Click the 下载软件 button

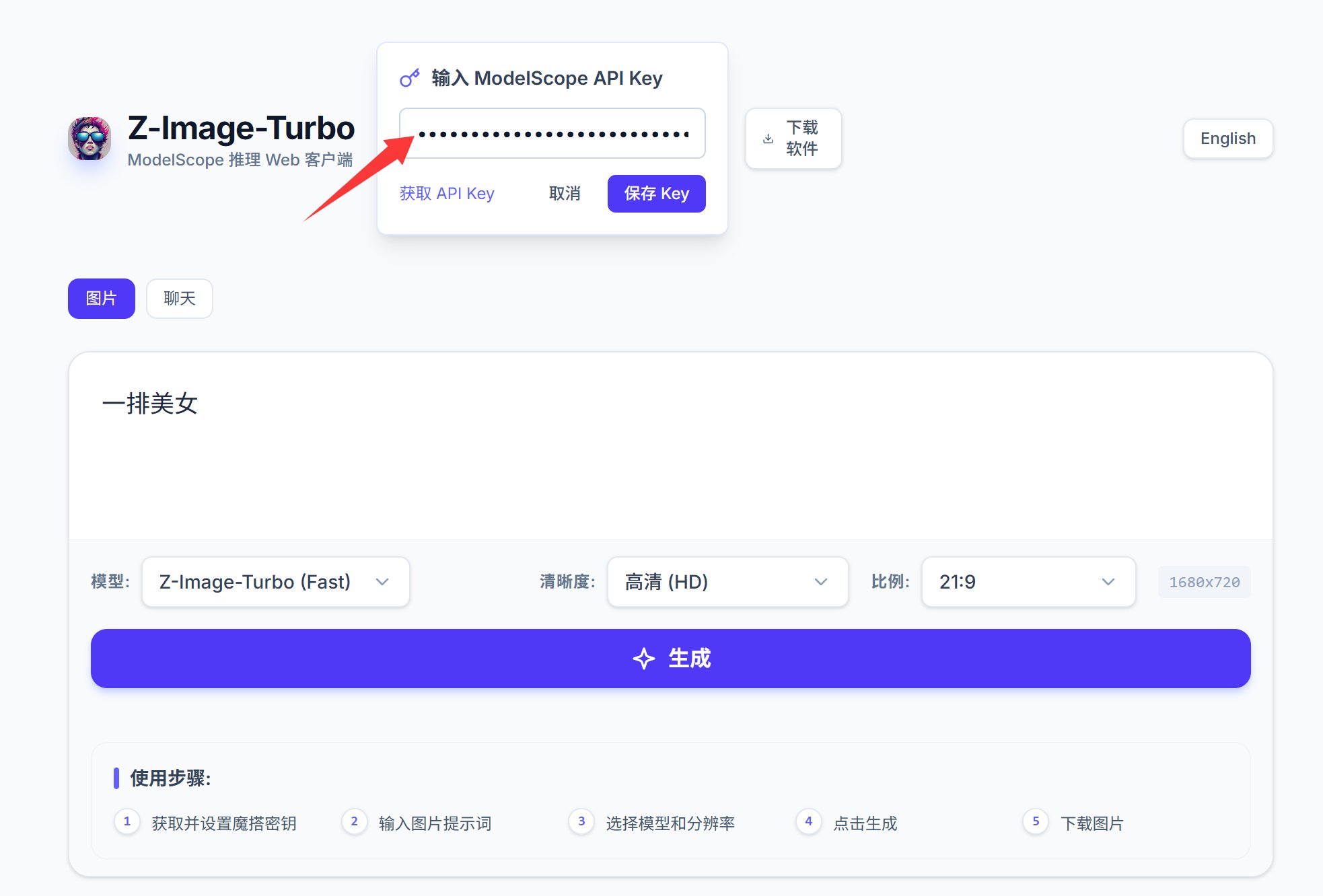tap(793, 139)
